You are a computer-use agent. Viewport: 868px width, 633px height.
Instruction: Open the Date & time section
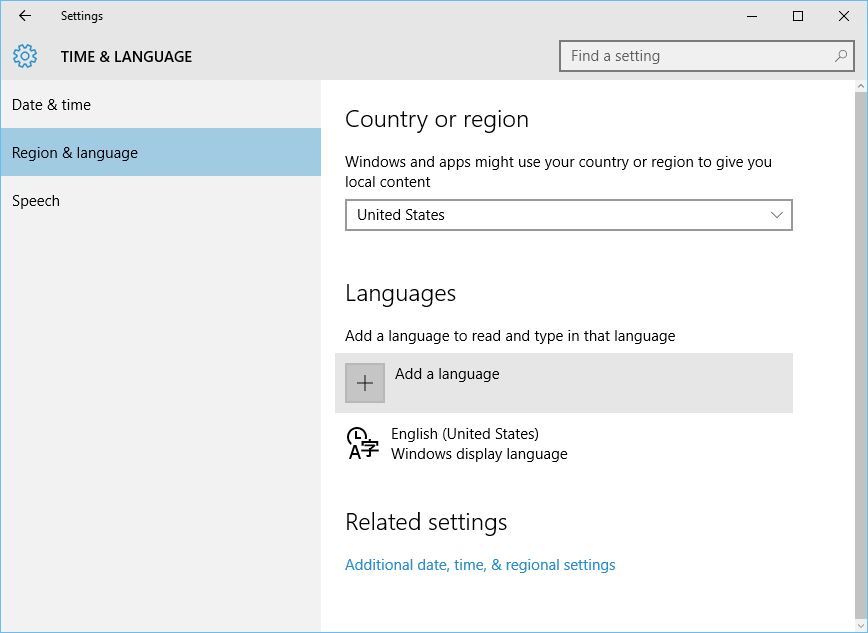(x=161, y=105)
